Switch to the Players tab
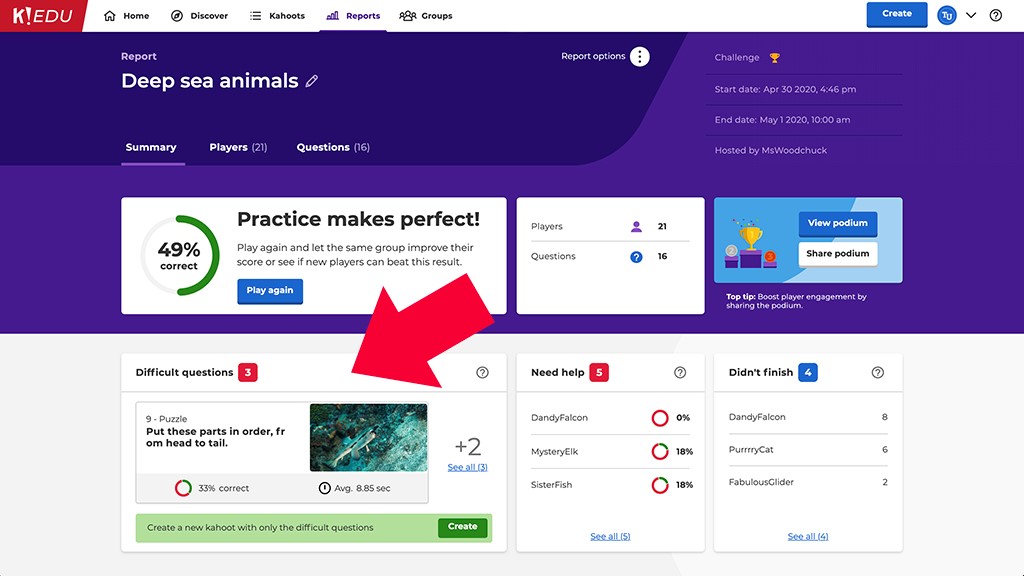This screenshot has height=576, width=1024. [238, 147]
